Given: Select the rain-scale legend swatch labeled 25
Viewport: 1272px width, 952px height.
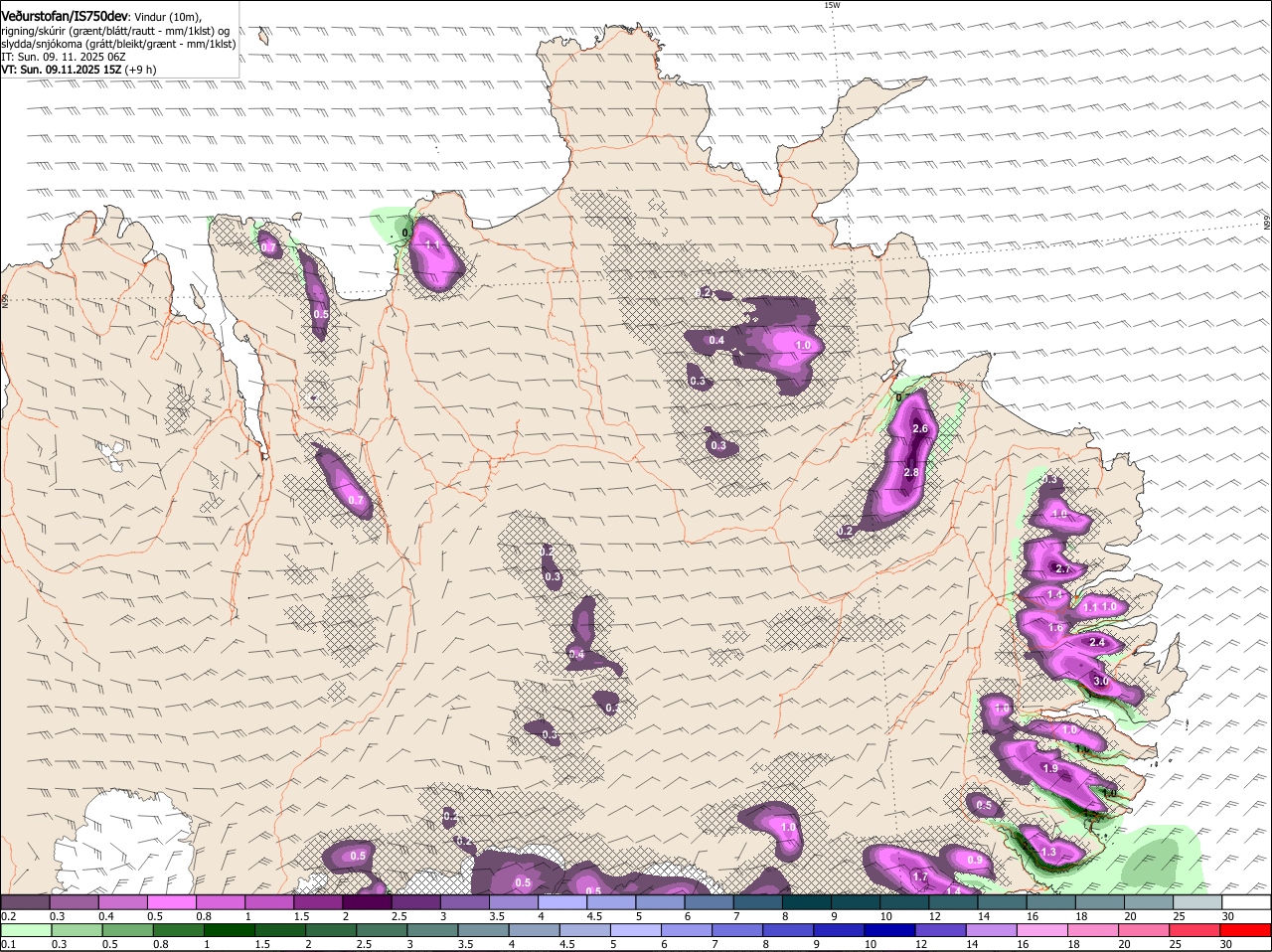Looking at the screenshot, I should (x=1194, y=931).
